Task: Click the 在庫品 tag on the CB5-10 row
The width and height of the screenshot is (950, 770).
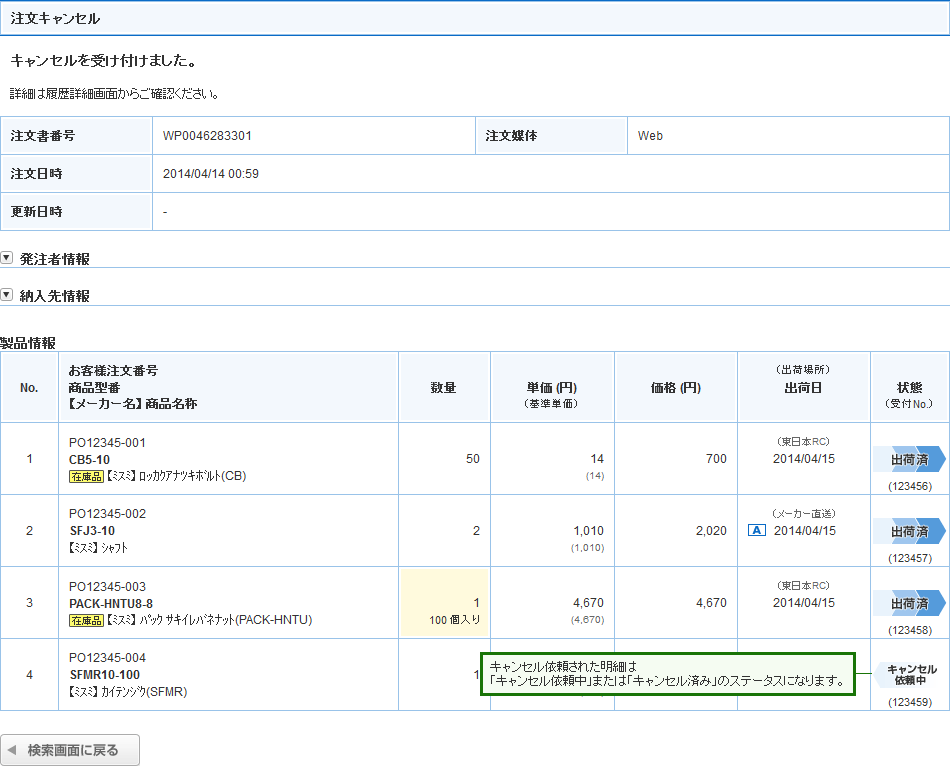Action: [x=86, y=477]
